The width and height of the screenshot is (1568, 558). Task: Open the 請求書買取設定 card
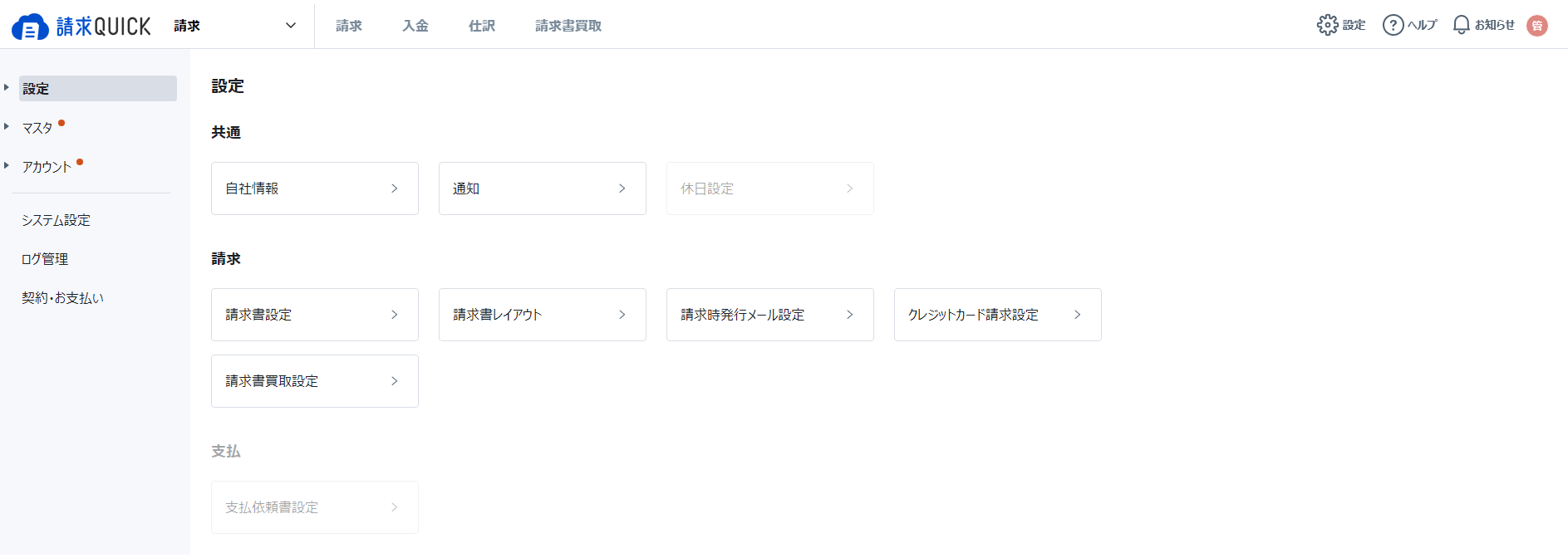pos(315,381)
